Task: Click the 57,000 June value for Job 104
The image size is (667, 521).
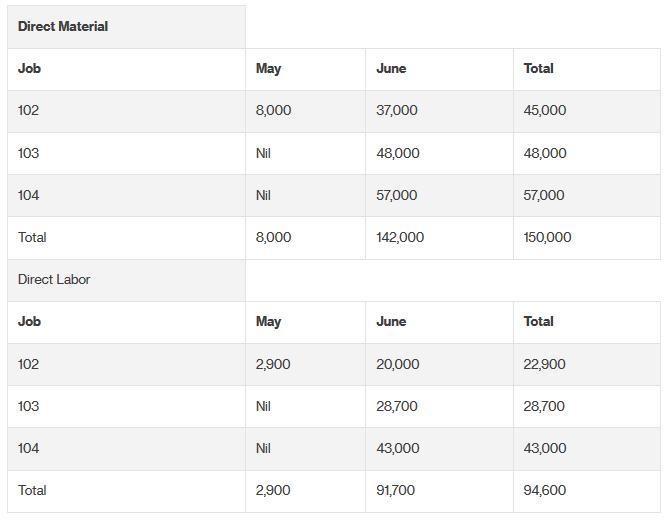Action: tap(396, 195)
